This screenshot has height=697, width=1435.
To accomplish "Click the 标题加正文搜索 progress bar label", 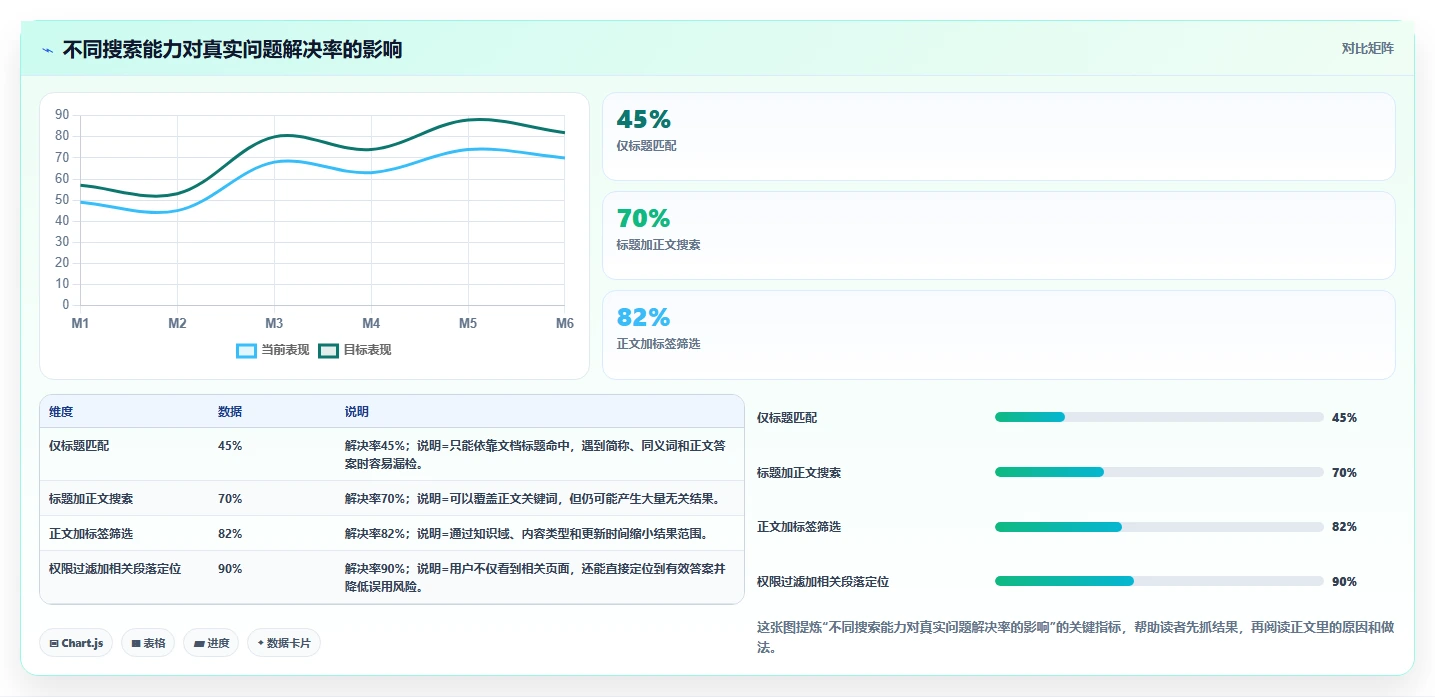I will point(799,472).
